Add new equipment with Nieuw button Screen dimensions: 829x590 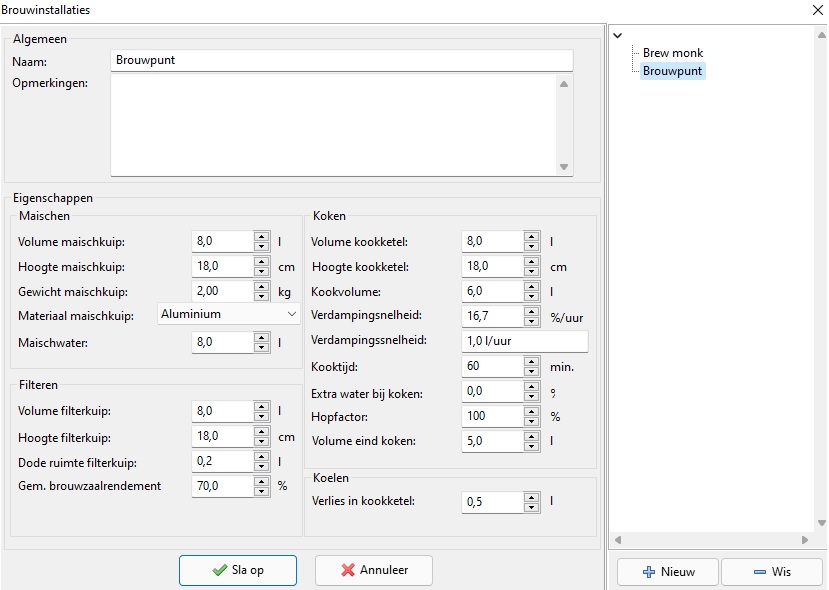pos(667,572)
